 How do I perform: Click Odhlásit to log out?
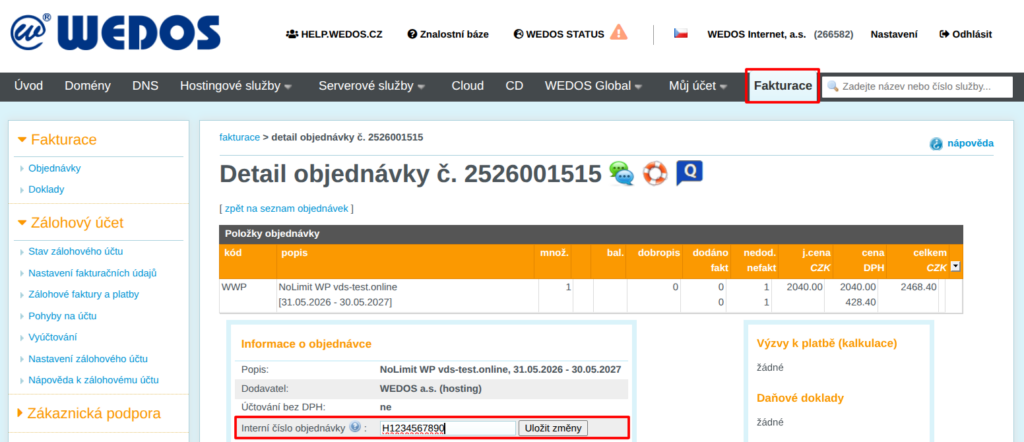[965, 34]
